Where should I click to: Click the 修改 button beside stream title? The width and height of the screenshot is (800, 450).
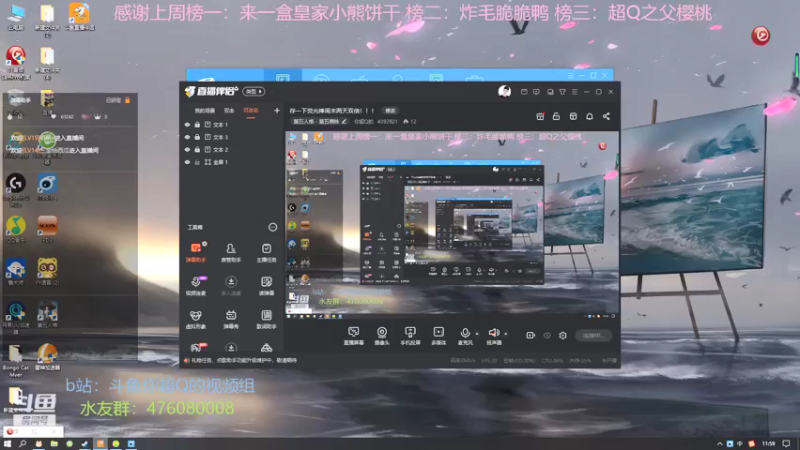click(390, 111)
